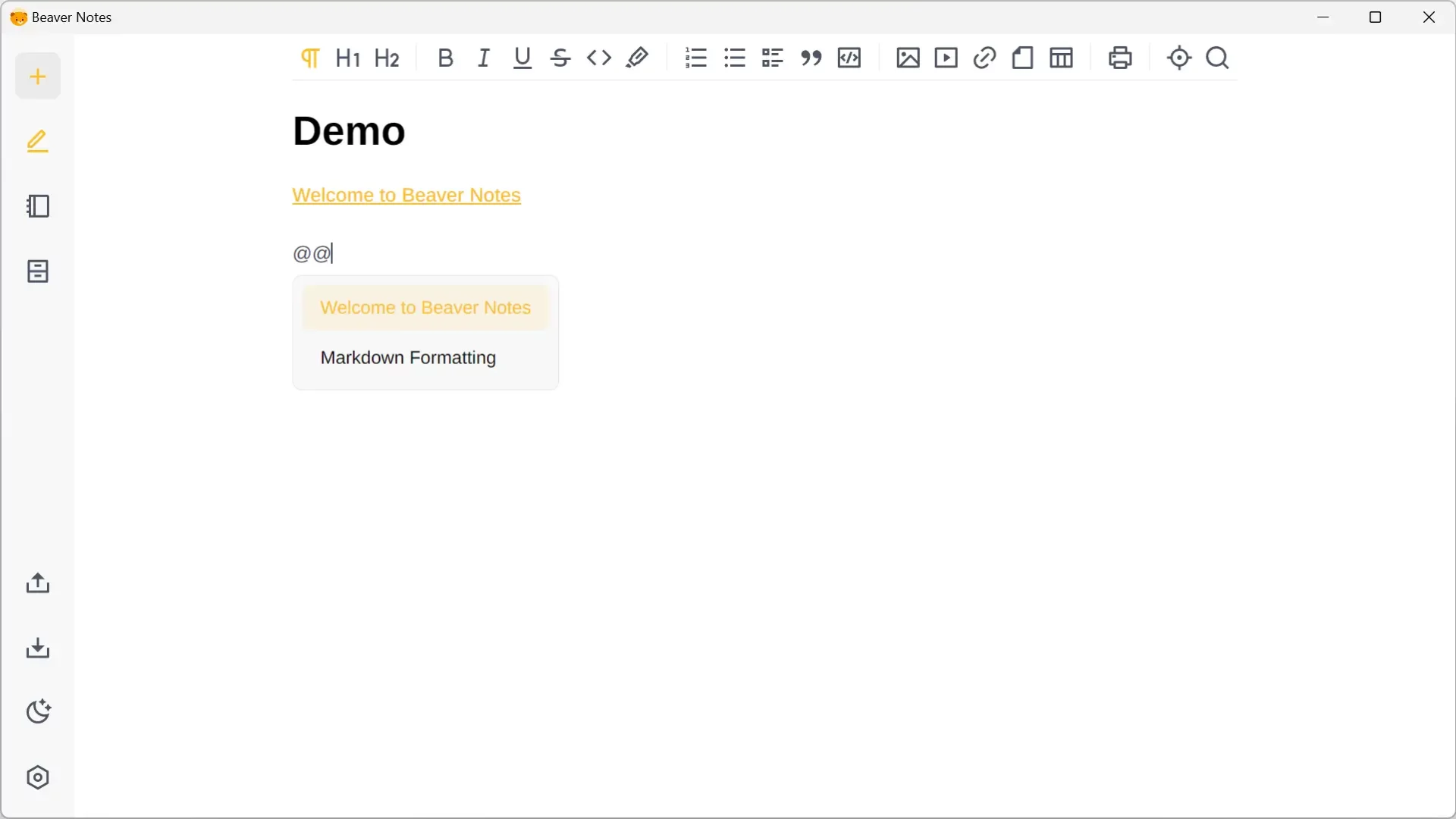Place cursor in the @@ text line
The height and width of the screenshot is (819, 1456).
tap(313, 253)
